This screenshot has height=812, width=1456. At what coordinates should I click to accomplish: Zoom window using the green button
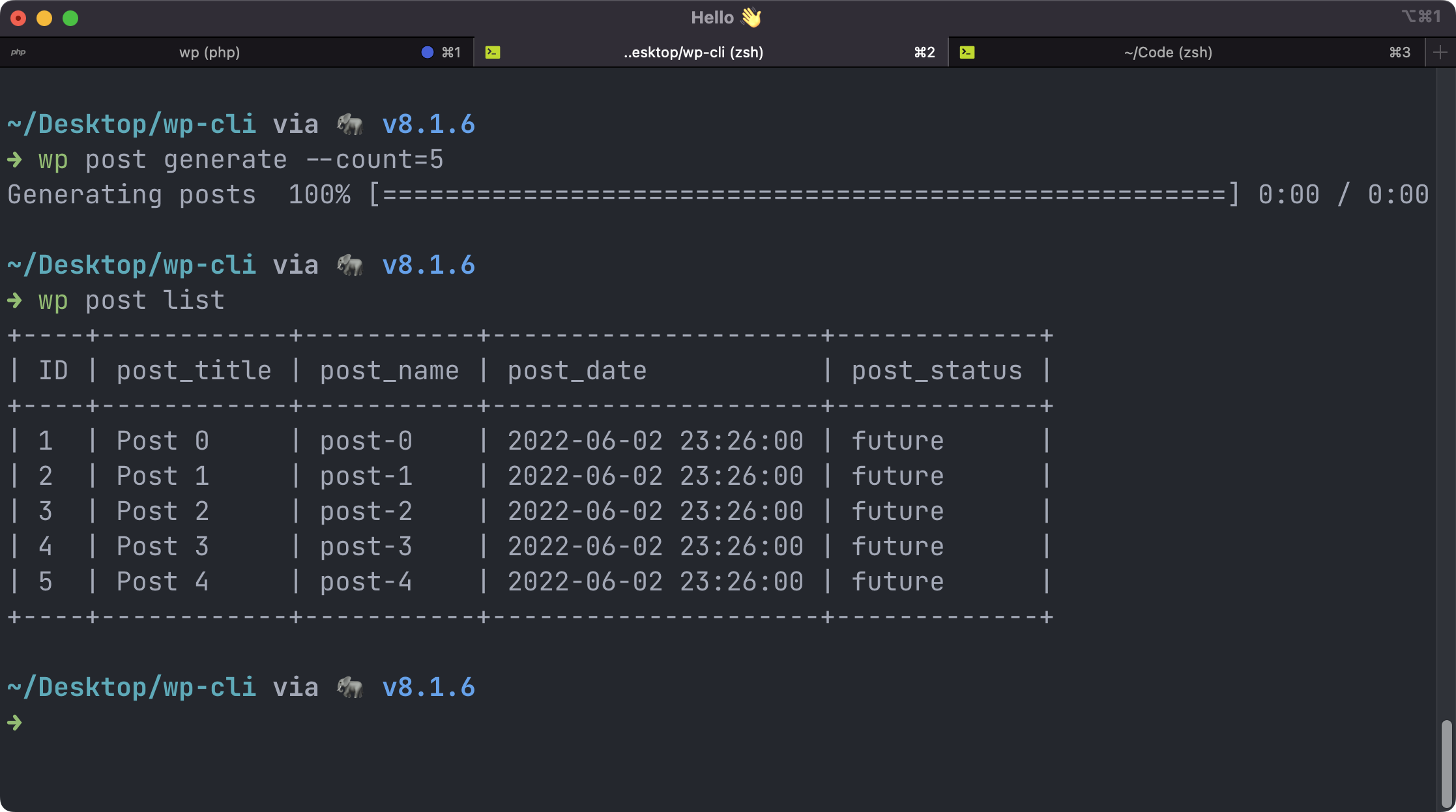70,18
